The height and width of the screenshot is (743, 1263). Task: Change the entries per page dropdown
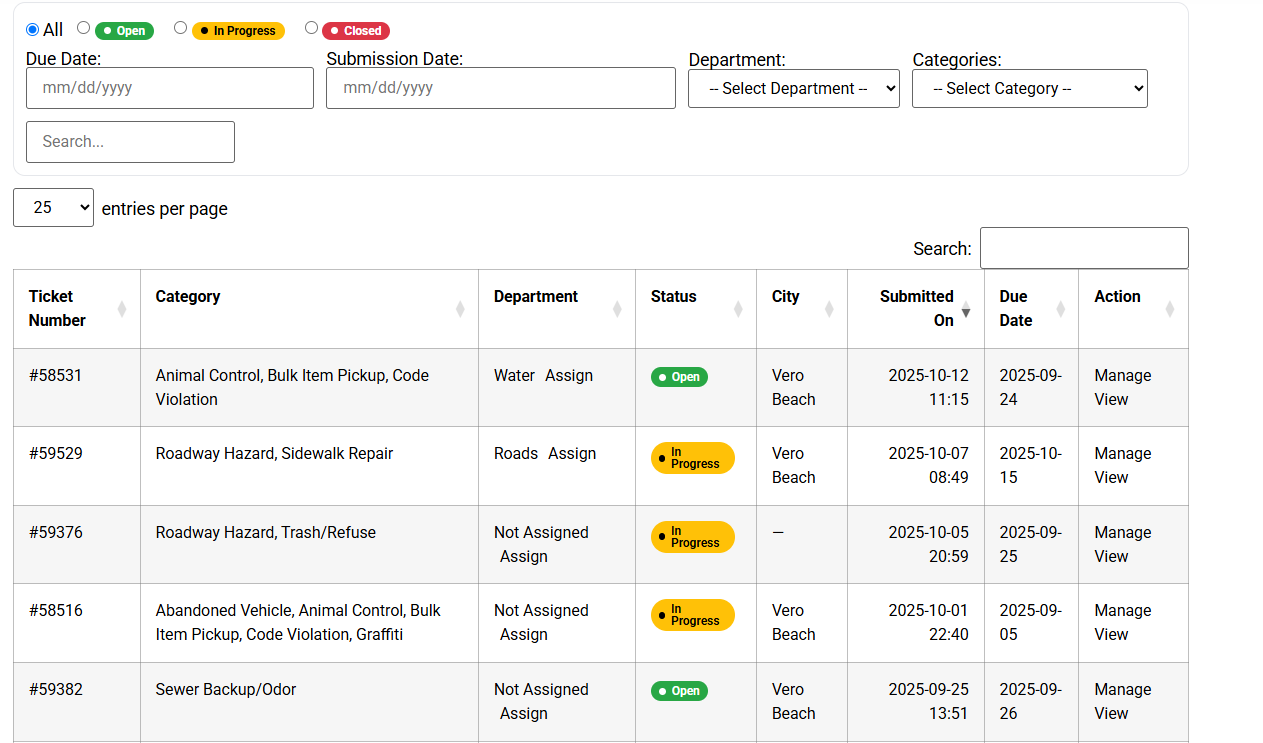click(x=53, y=208)
